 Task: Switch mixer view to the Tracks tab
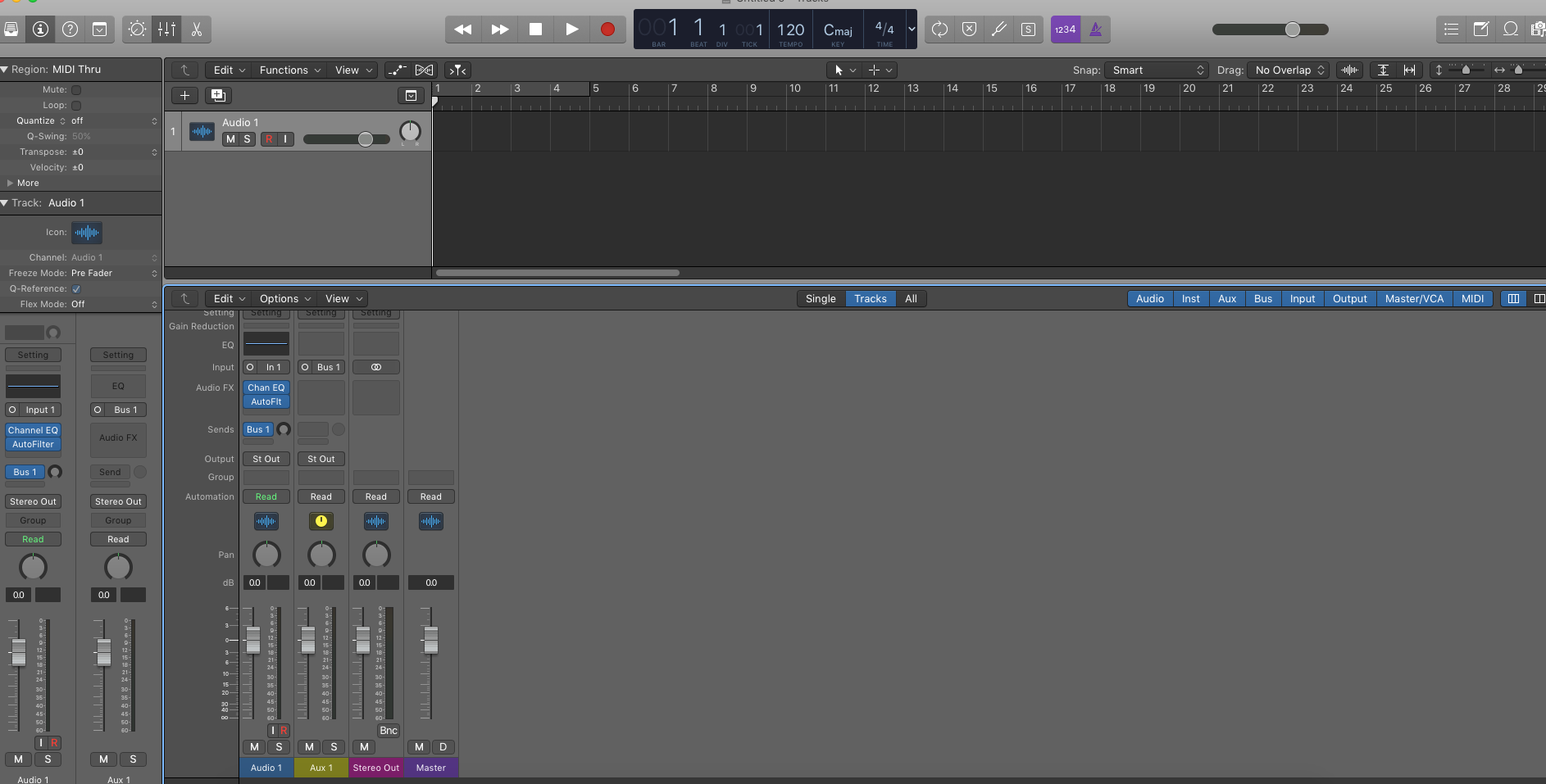point(871,298)
